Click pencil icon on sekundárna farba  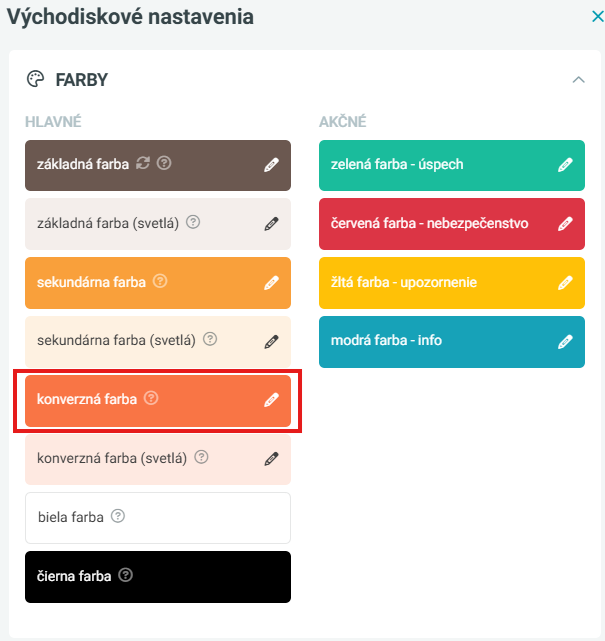(x=271, y=283)
